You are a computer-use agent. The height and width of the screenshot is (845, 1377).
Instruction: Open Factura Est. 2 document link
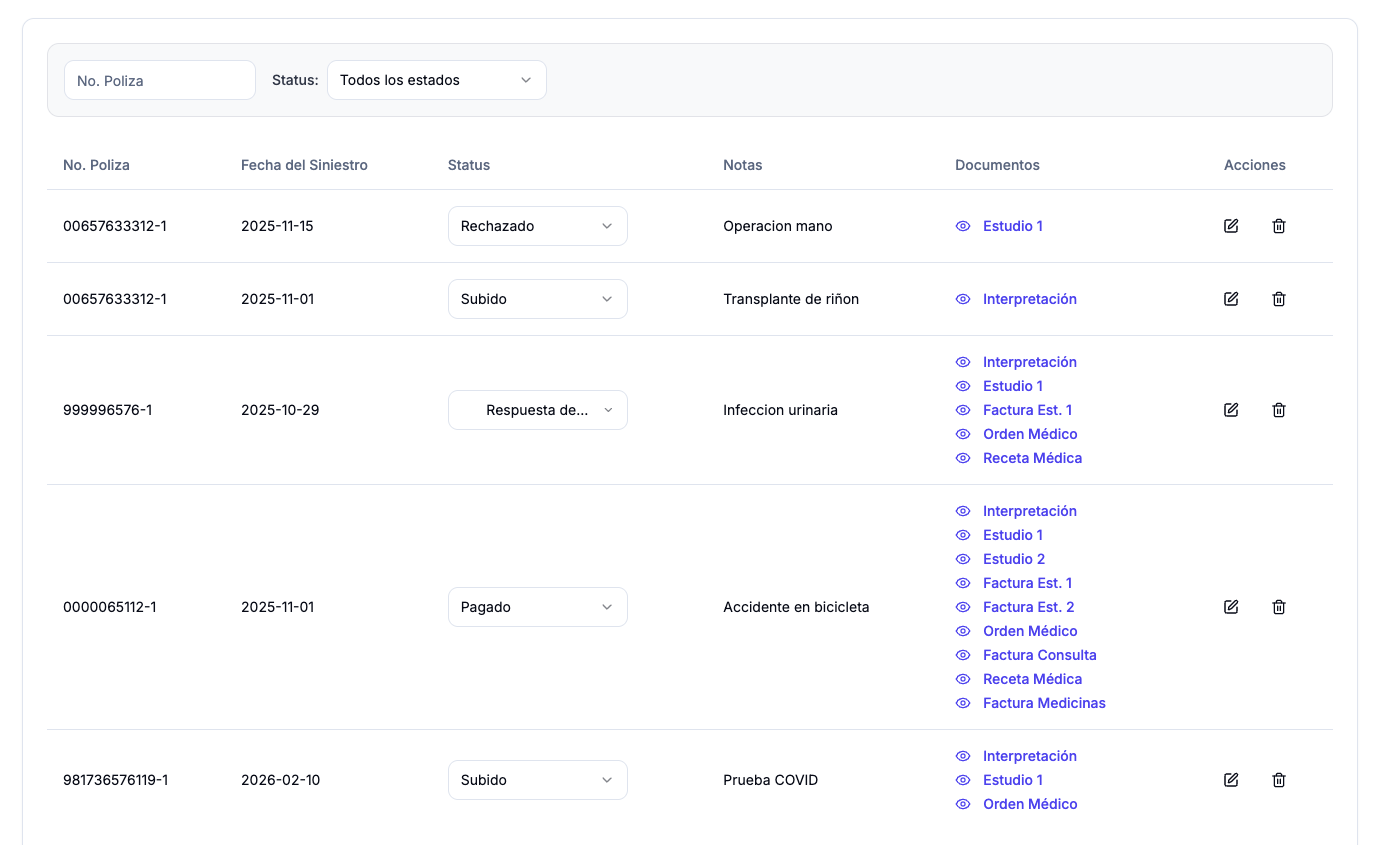click(1028, 607)
